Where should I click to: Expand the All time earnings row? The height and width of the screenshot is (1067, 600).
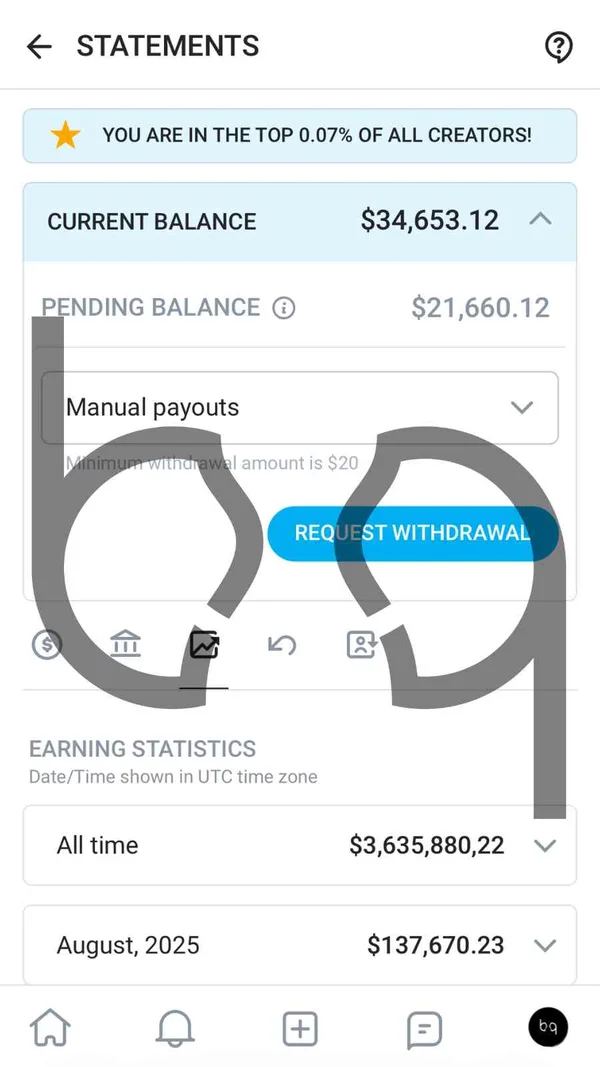pos(546,845)
